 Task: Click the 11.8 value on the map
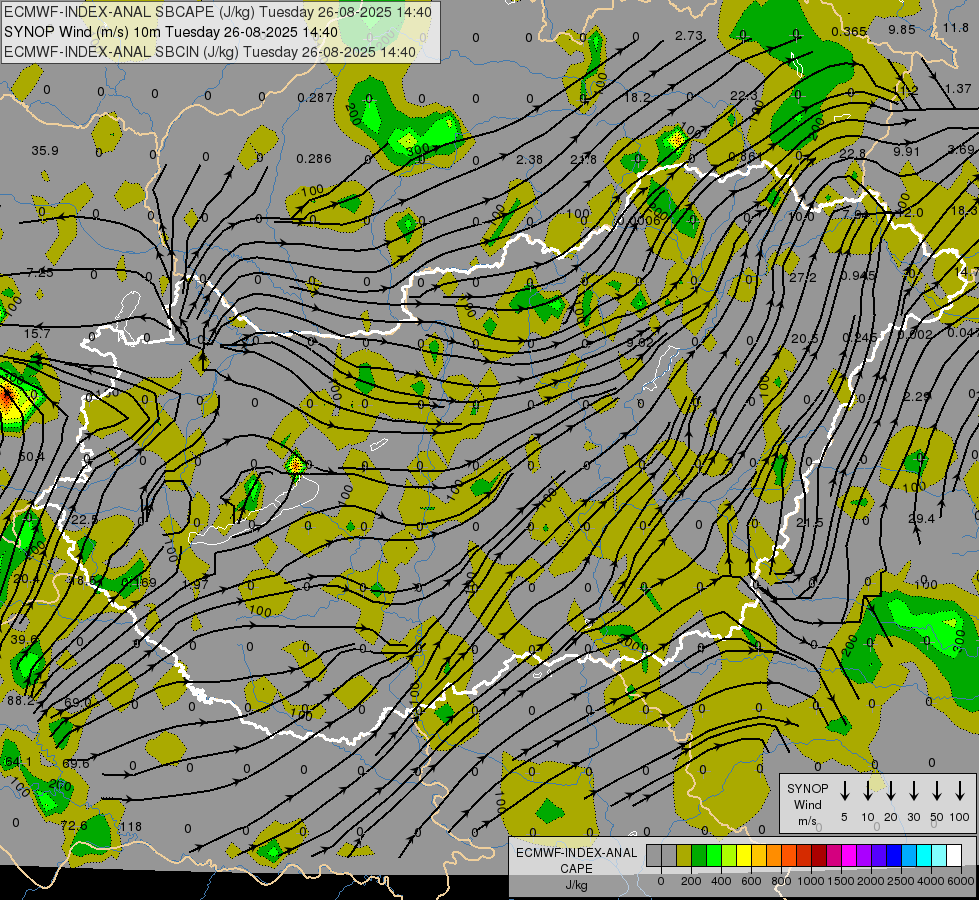[x=956, y=27]
